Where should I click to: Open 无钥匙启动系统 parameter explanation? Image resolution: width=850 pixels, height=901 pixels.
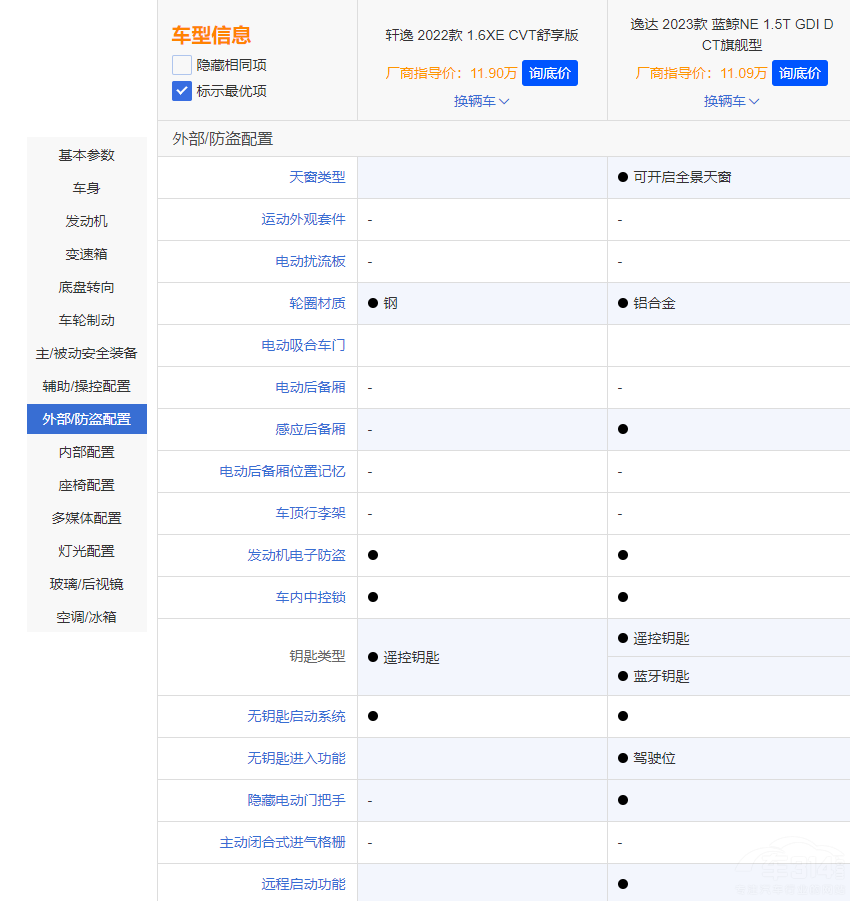tap(296, 716)
